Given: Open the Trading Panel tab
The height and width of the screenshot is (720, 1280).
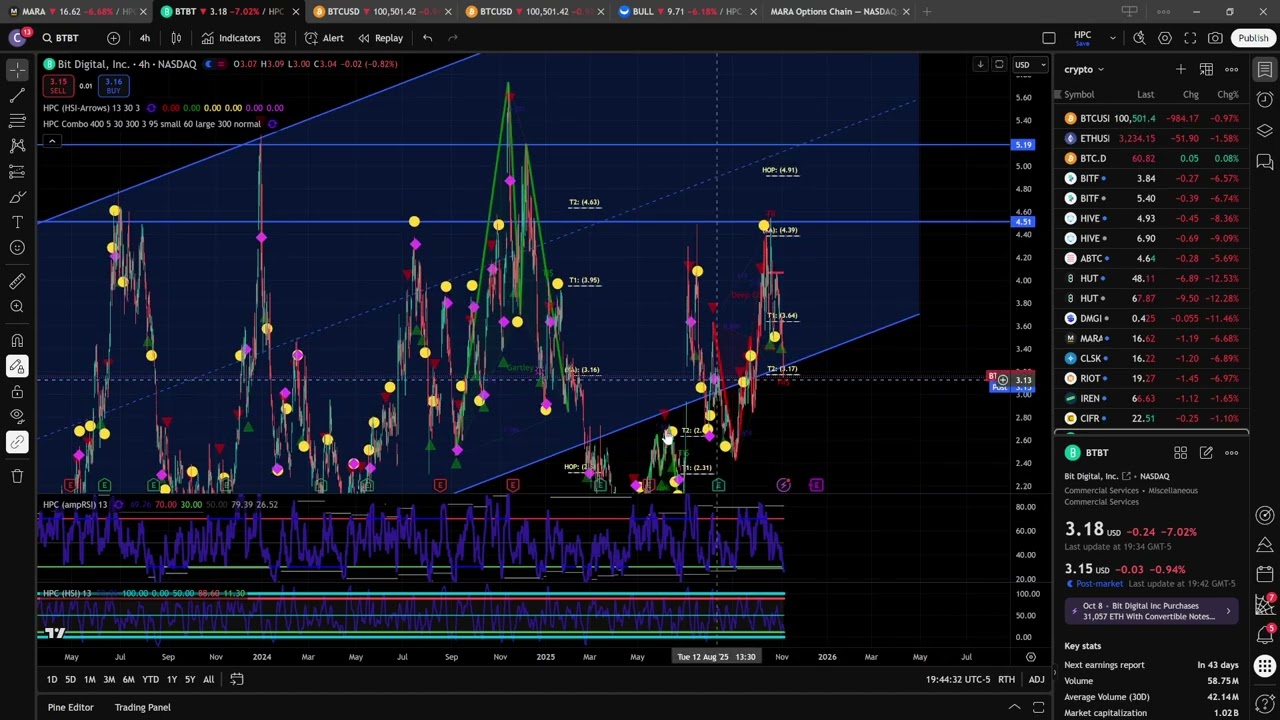Looking at the screenshot, I should point(142,707).
